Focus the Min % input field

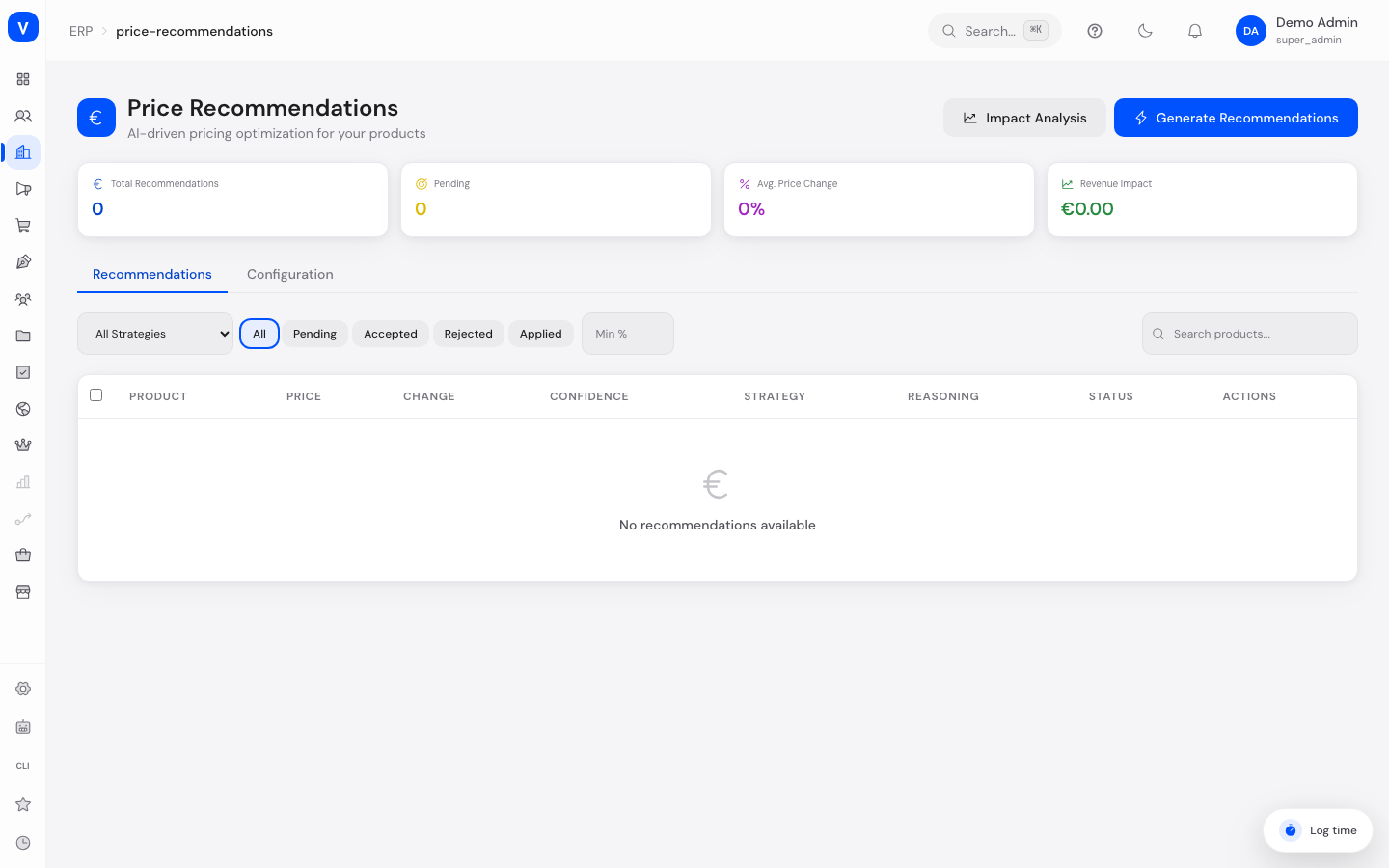(628, 334)
